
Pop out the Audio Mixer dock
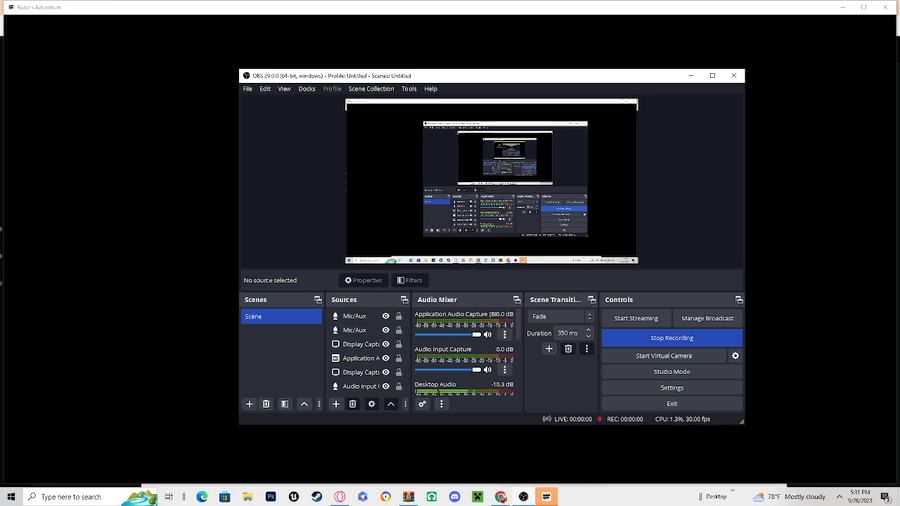517,299
